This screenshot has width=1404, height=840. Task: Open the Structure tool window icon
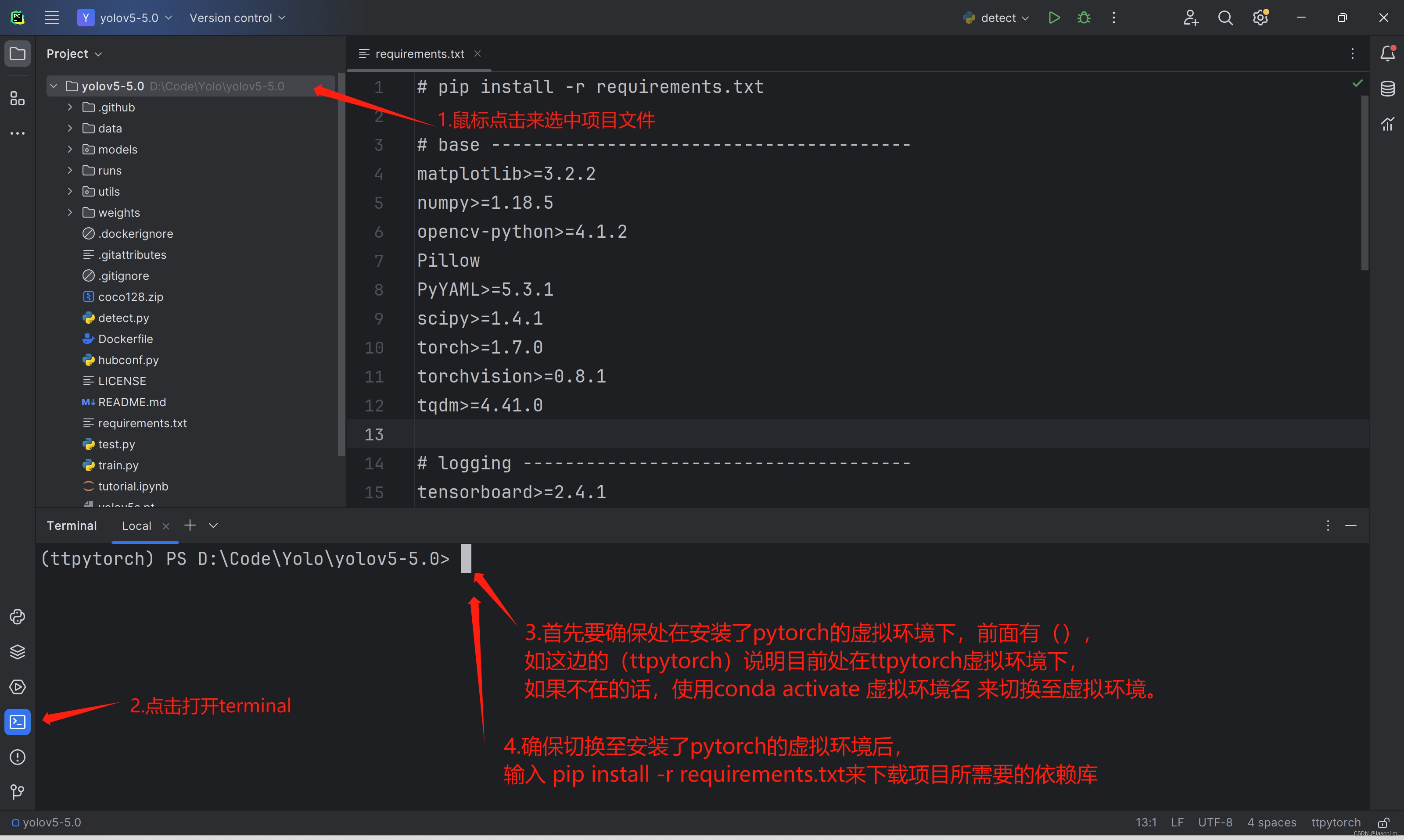18,99
